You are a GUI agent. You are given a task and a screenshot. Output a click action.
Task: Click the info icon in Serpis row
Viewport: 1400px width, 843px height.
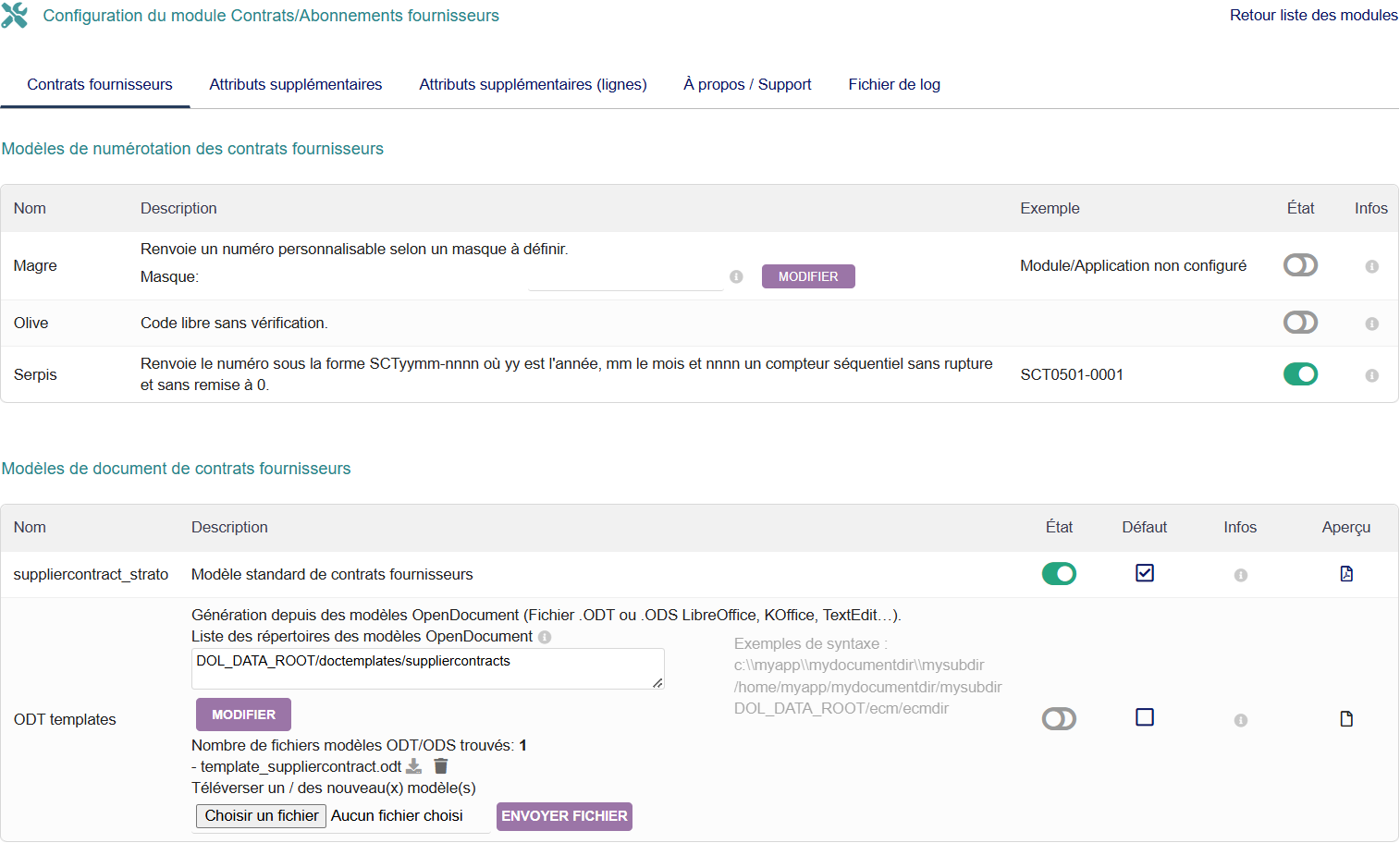point(1371,375)
